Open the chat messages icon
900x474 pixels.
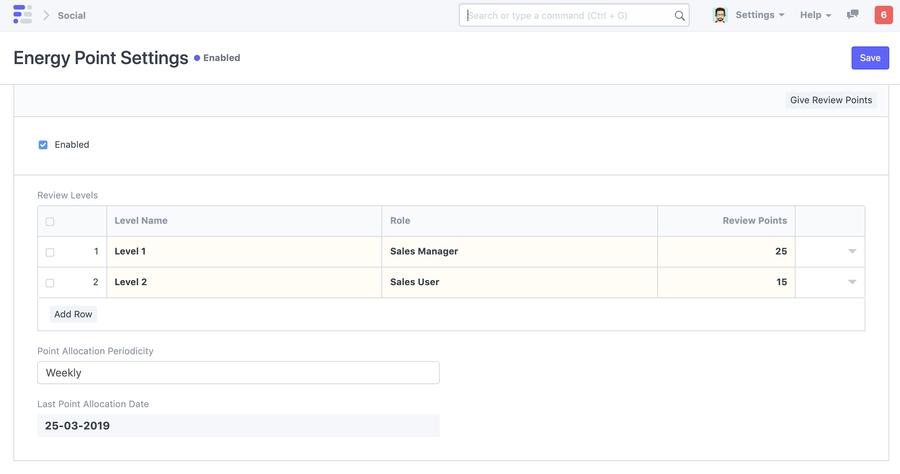[852, 15]
